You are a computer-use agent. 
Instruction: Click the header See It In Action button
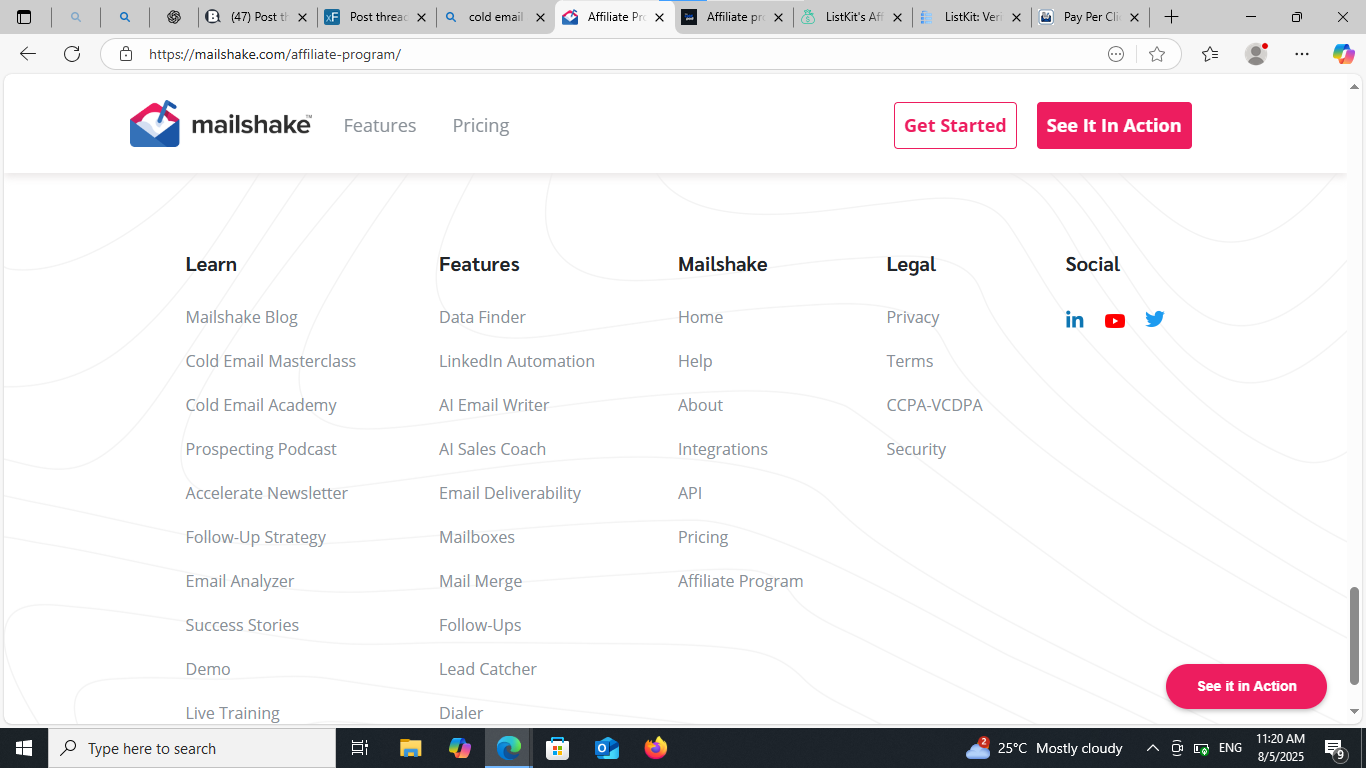(x=1114, y=125)
